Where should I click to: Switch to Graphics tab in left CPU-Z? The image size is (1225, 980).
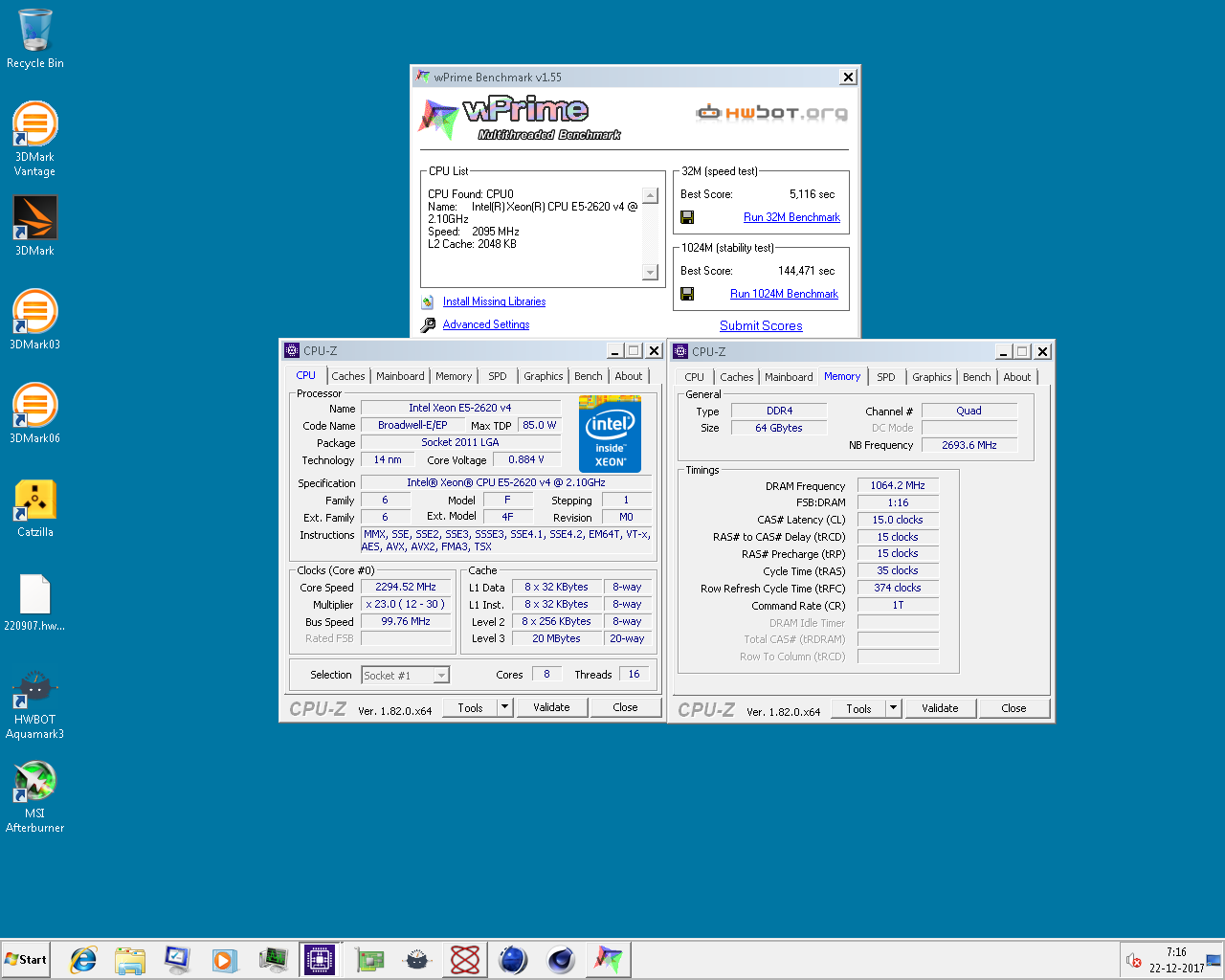click(544, 376)
